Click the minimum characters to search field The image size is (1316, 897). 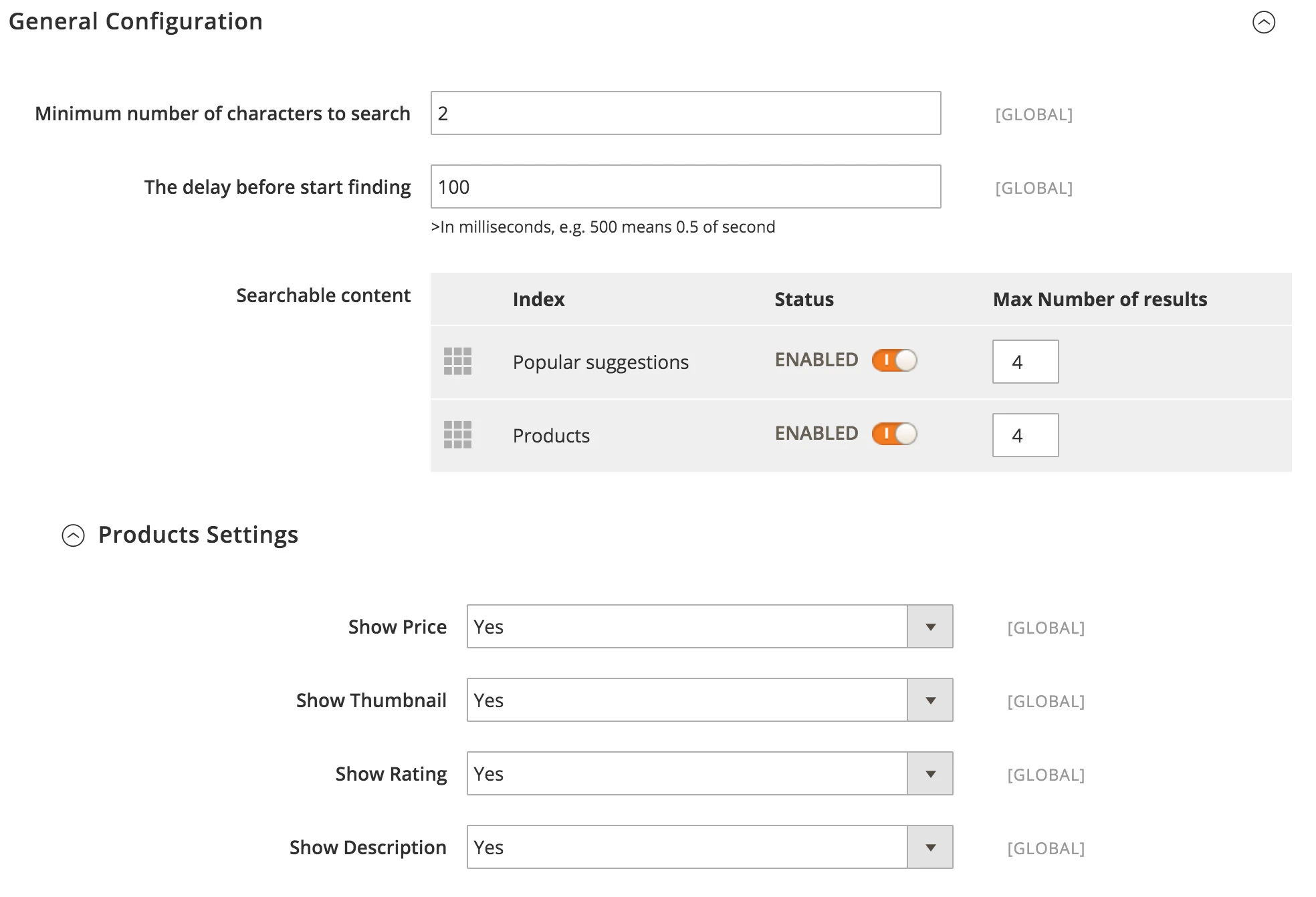pos(685,113)
